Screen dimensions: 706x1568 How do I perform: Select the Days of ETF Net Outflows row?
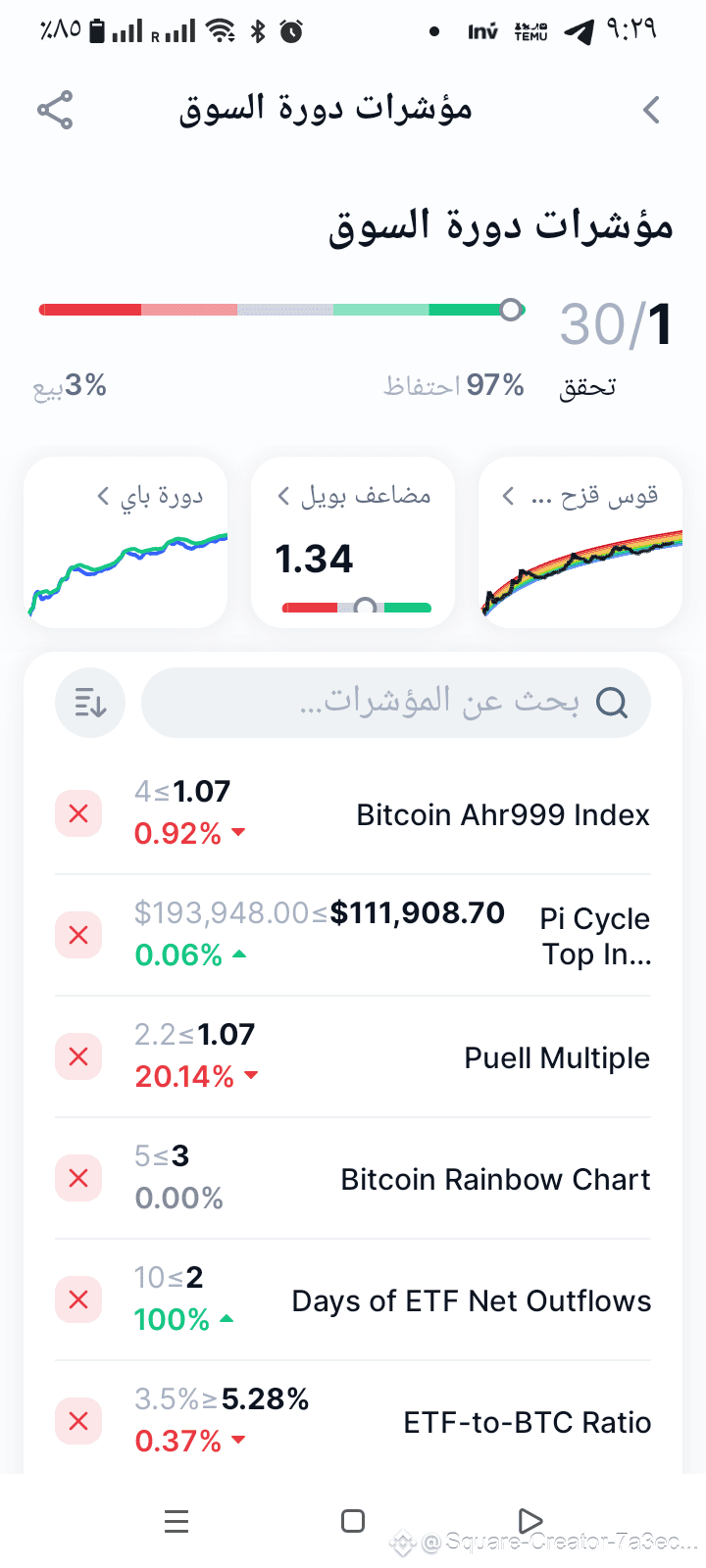tap(471, 1301)
